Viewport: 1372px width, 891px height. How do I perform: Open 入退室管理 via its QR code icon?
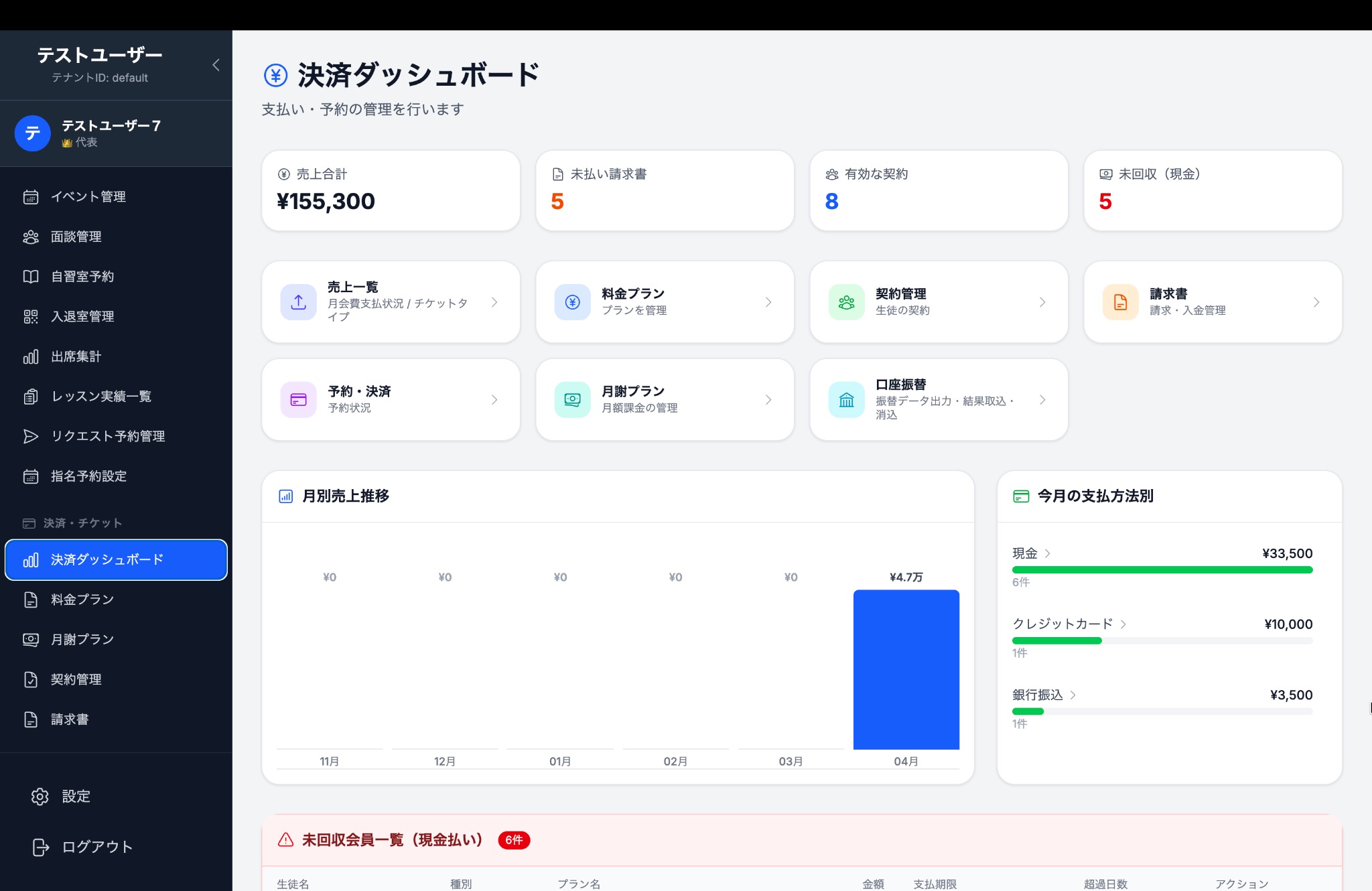[x=30, y=316]
